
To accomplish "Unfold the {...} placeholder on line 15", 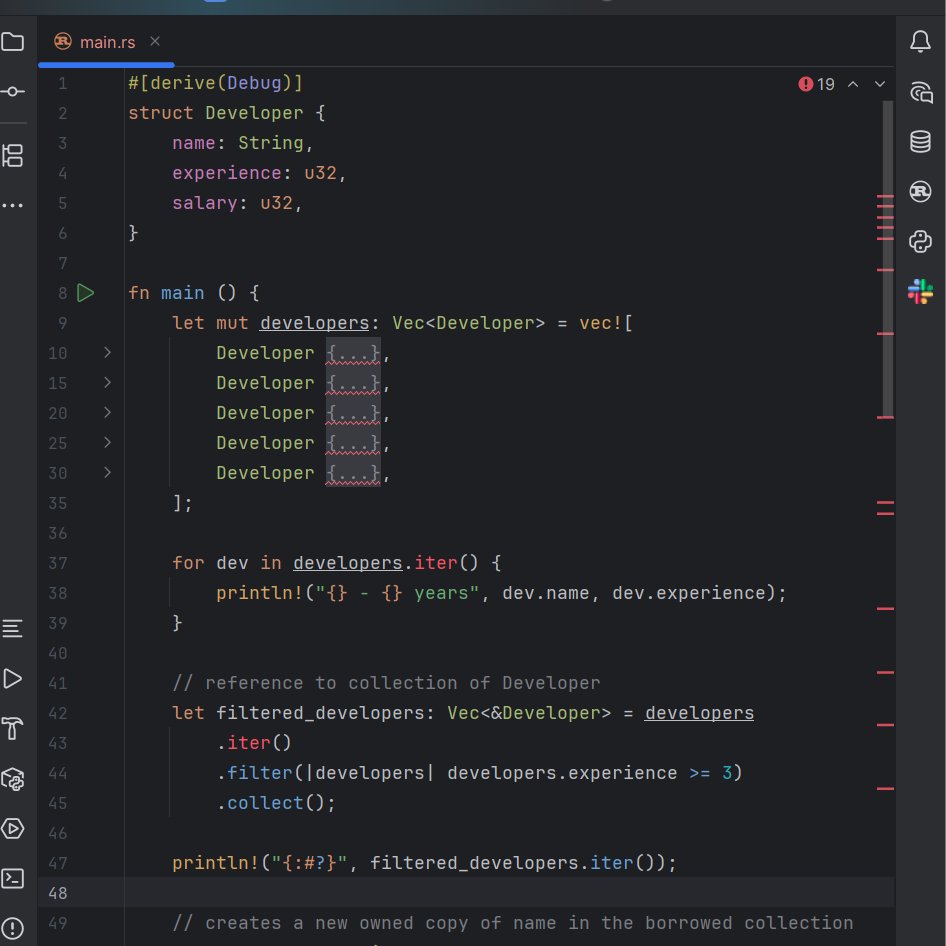I will point(353,383).
